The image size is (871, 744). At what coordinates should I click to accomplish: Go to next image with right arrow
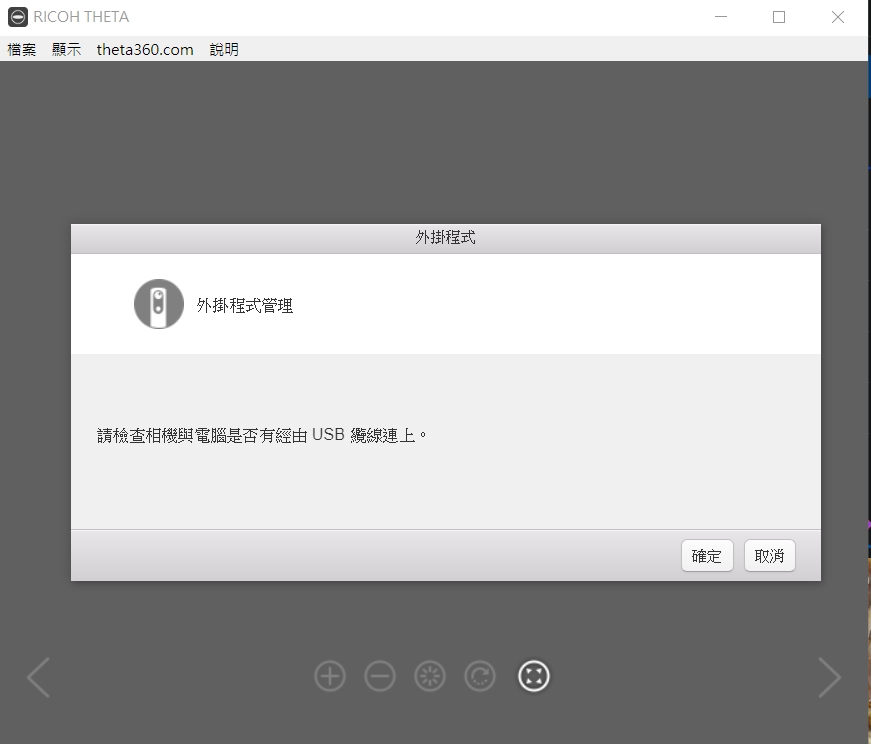[829, 677]
